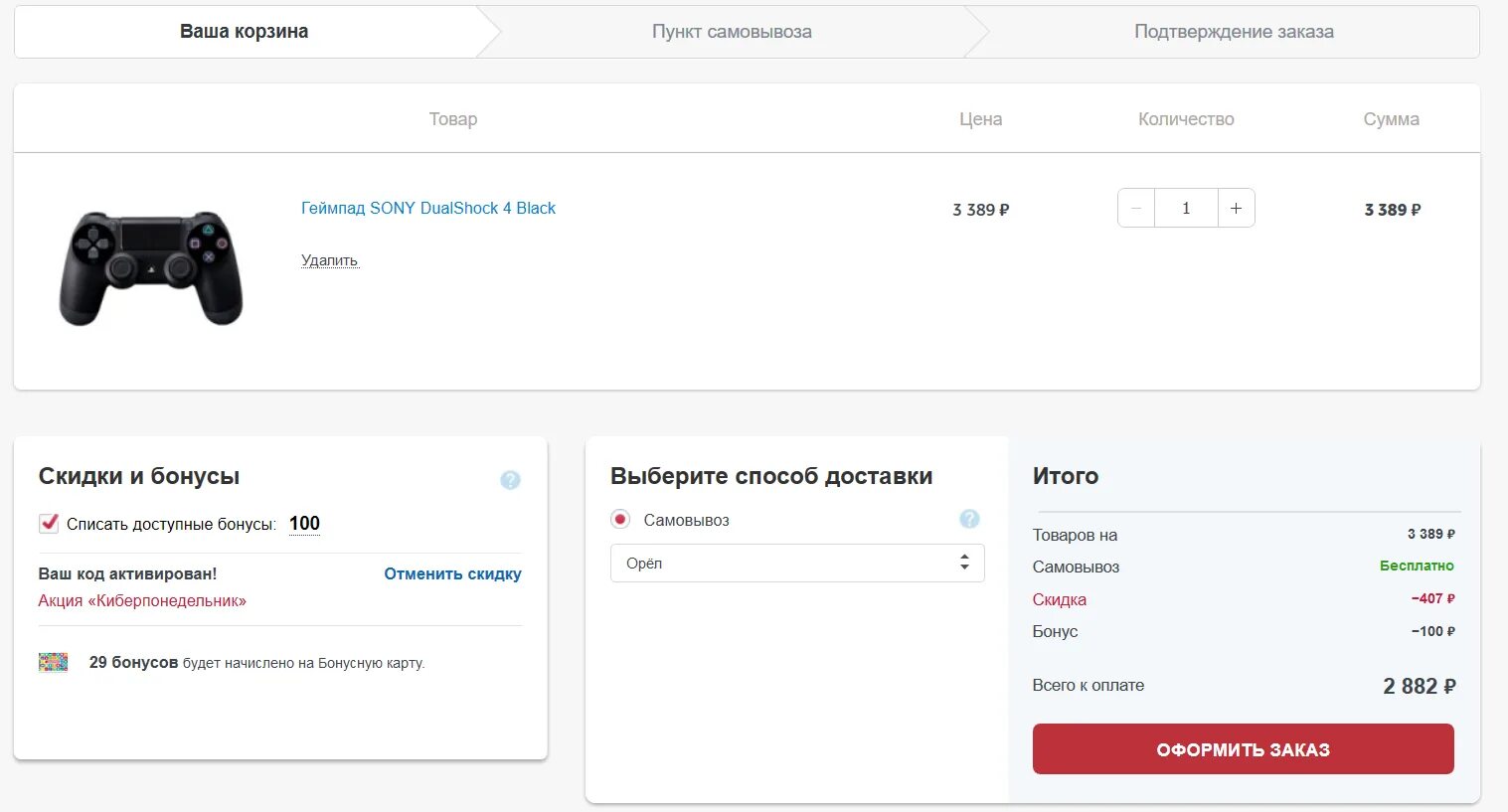1508x812 pixels.
Task: Increase quantity with the plus button
Action: [x=1236, y=208]
